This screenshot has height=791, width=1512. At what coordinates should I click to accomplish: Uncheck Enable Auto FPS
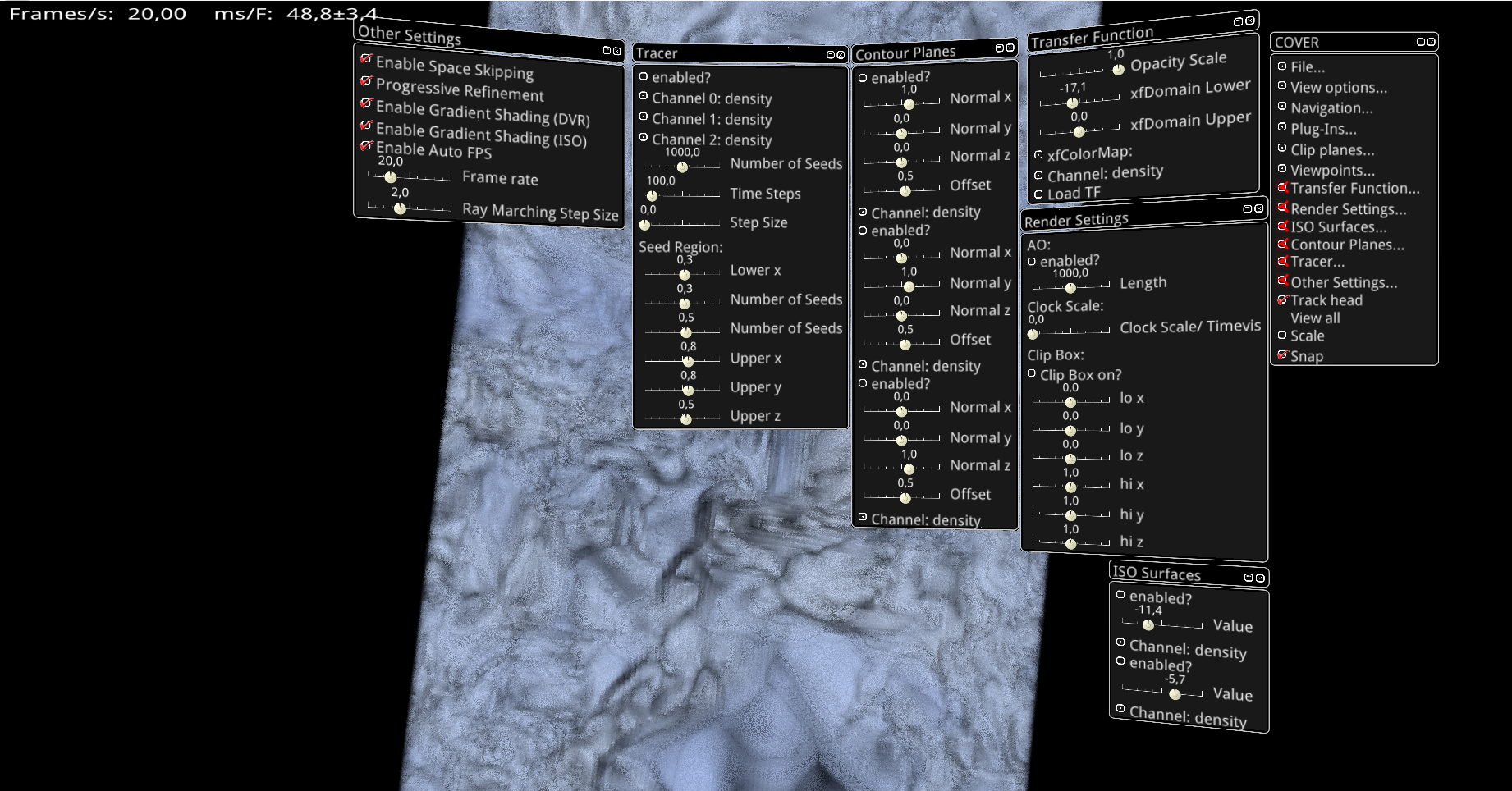click(366, 145)
